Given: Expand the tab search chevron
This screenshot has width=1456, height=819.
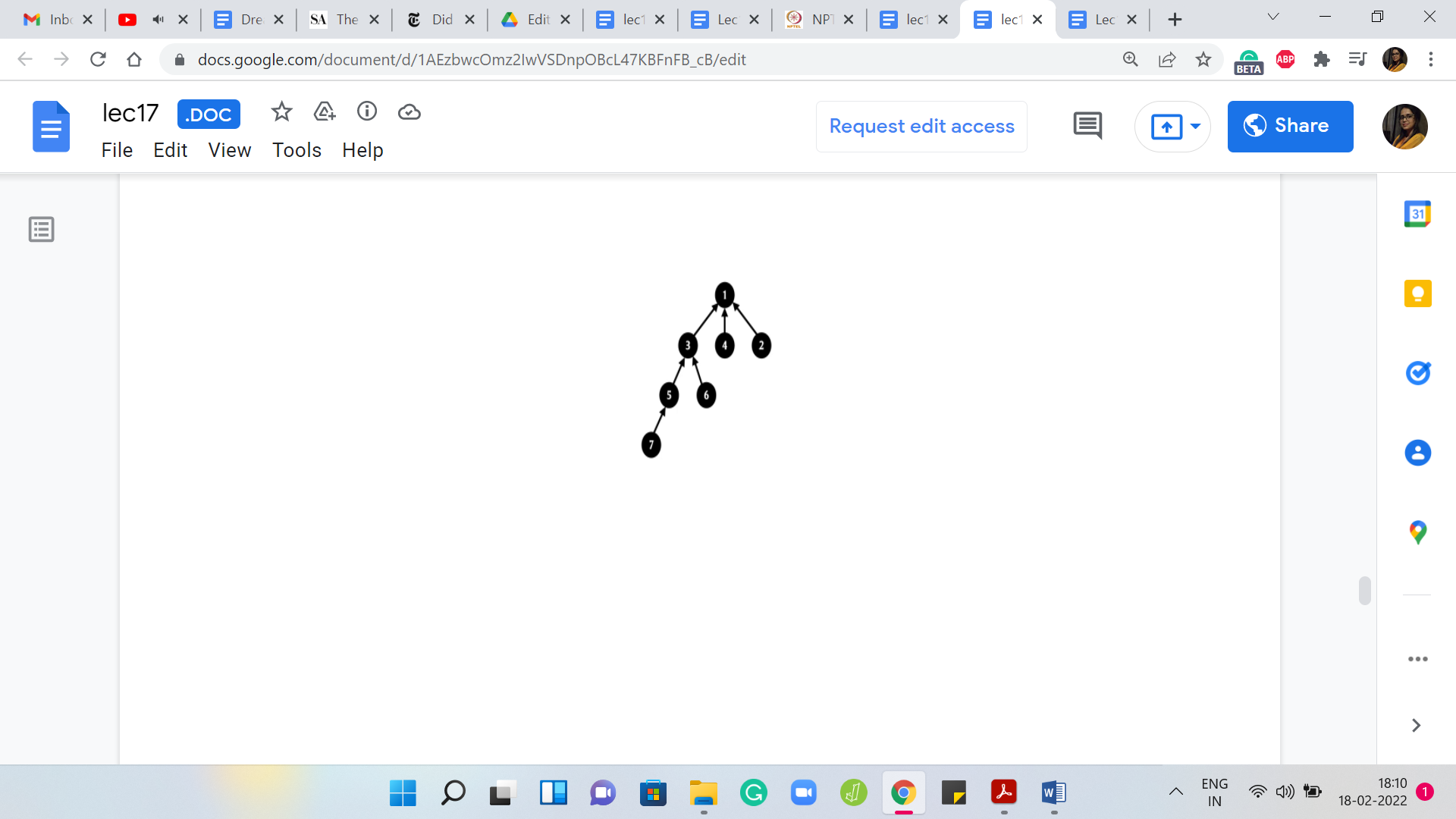Looking at the screenshot, I should (1273, 17).
